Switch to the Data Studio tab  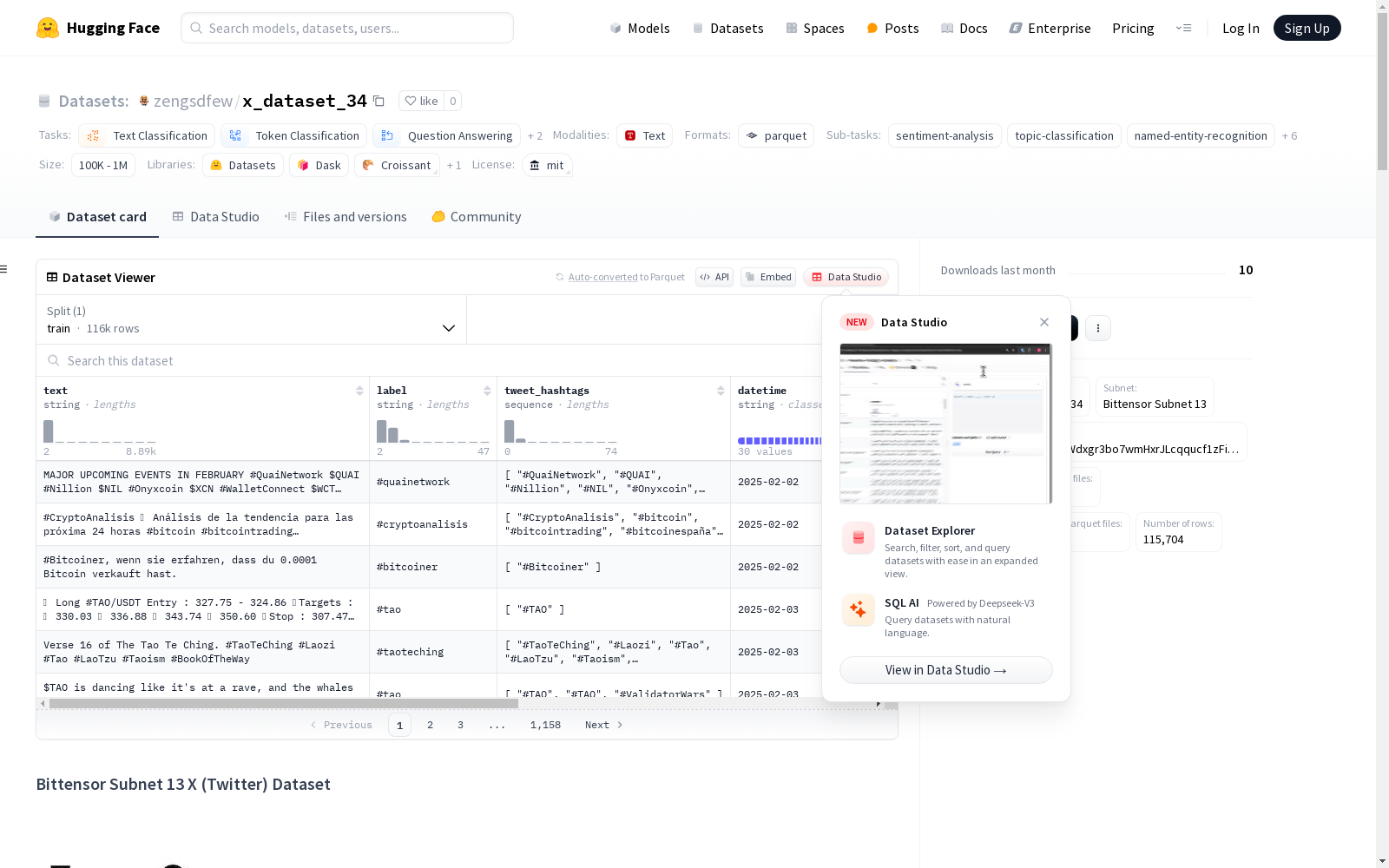point(216,217)
